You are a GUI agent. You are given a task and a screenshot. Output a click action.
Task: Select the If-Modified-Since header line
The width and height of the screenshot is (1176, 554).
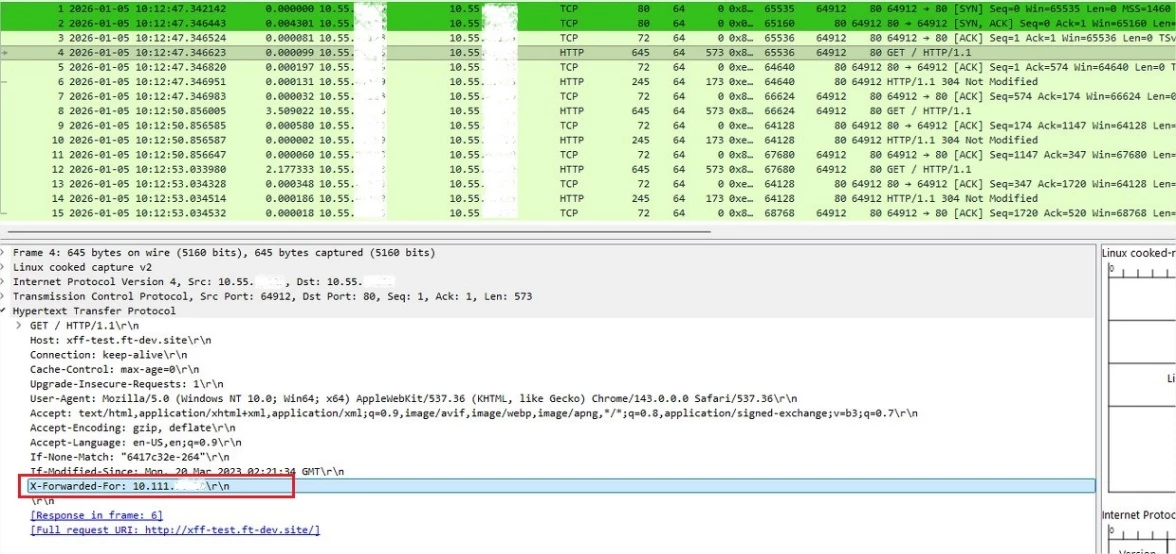click(187, 472)
